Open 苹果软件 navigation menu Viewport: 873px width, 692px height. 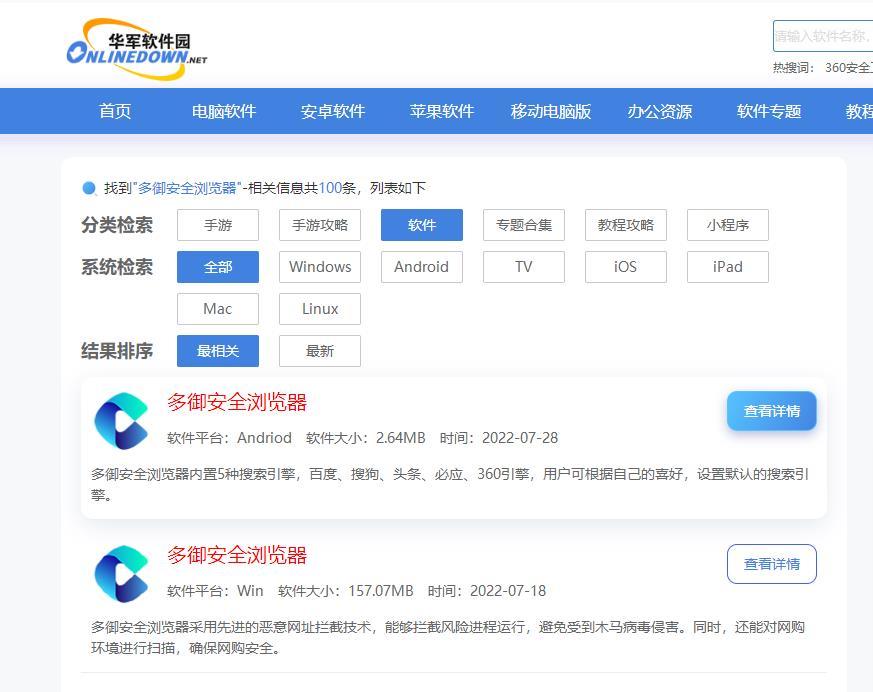(x=442, y=111)
